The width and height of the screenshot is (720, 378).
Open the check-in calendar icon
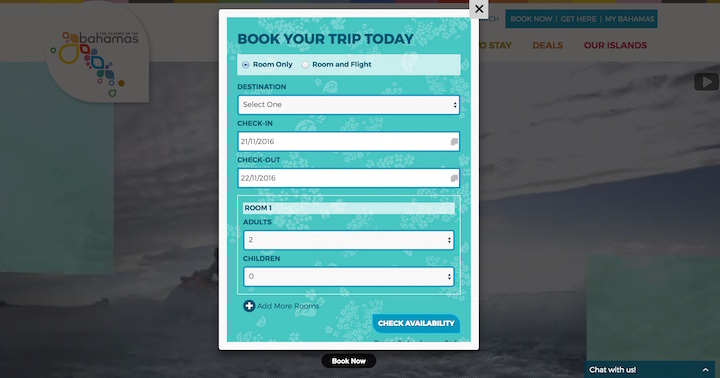point(454,141)
